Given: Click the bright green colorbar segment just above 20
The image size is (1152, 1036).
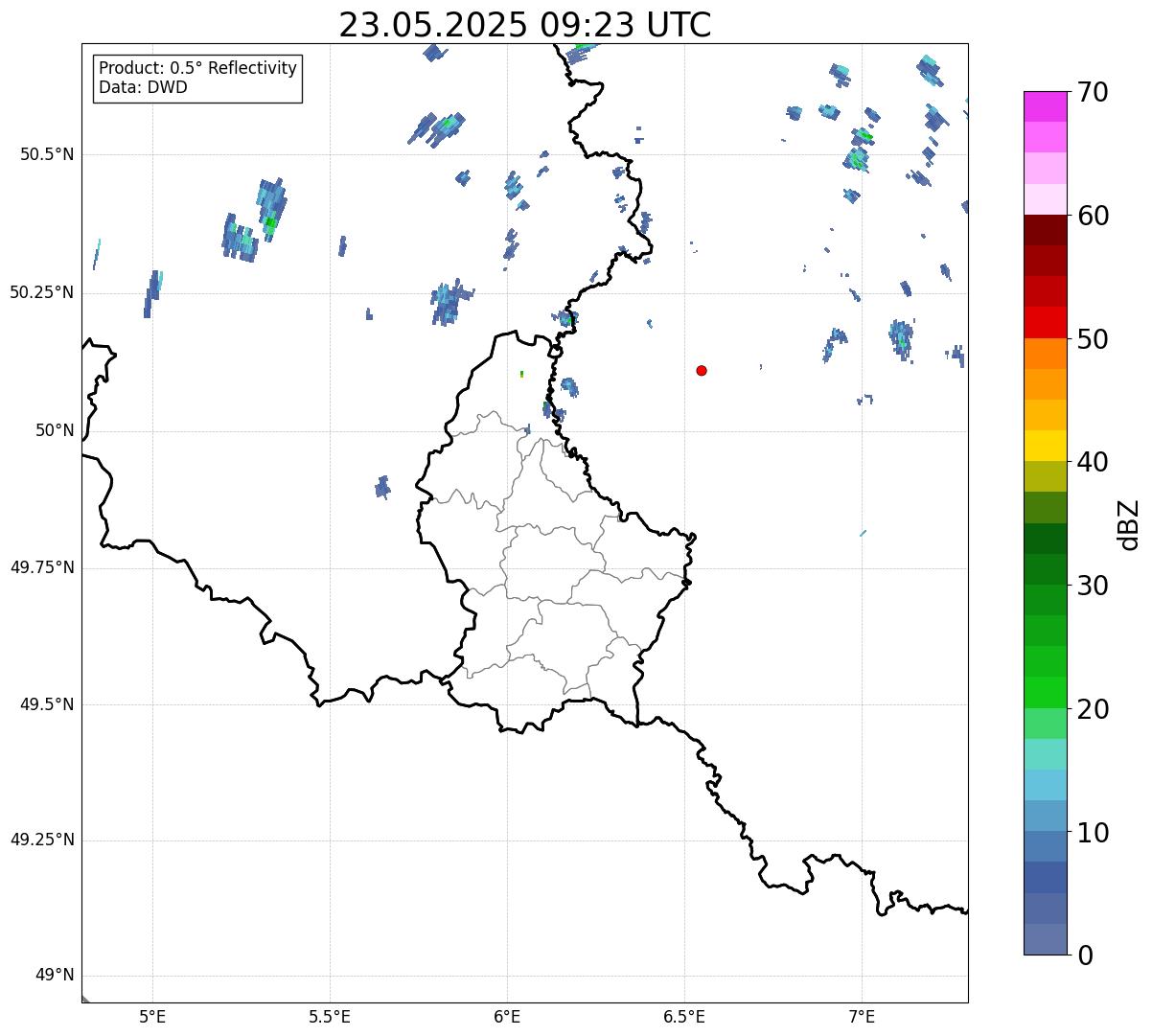Looking at the screenshot, I should [1045, 693].
